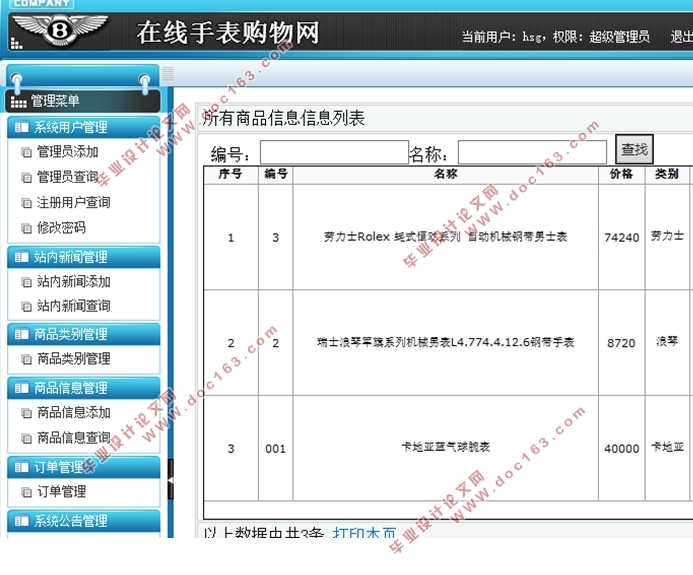Expand the 系统公告管理 menu section
Viewport: 693px width, 575px height.
point(84,521)
